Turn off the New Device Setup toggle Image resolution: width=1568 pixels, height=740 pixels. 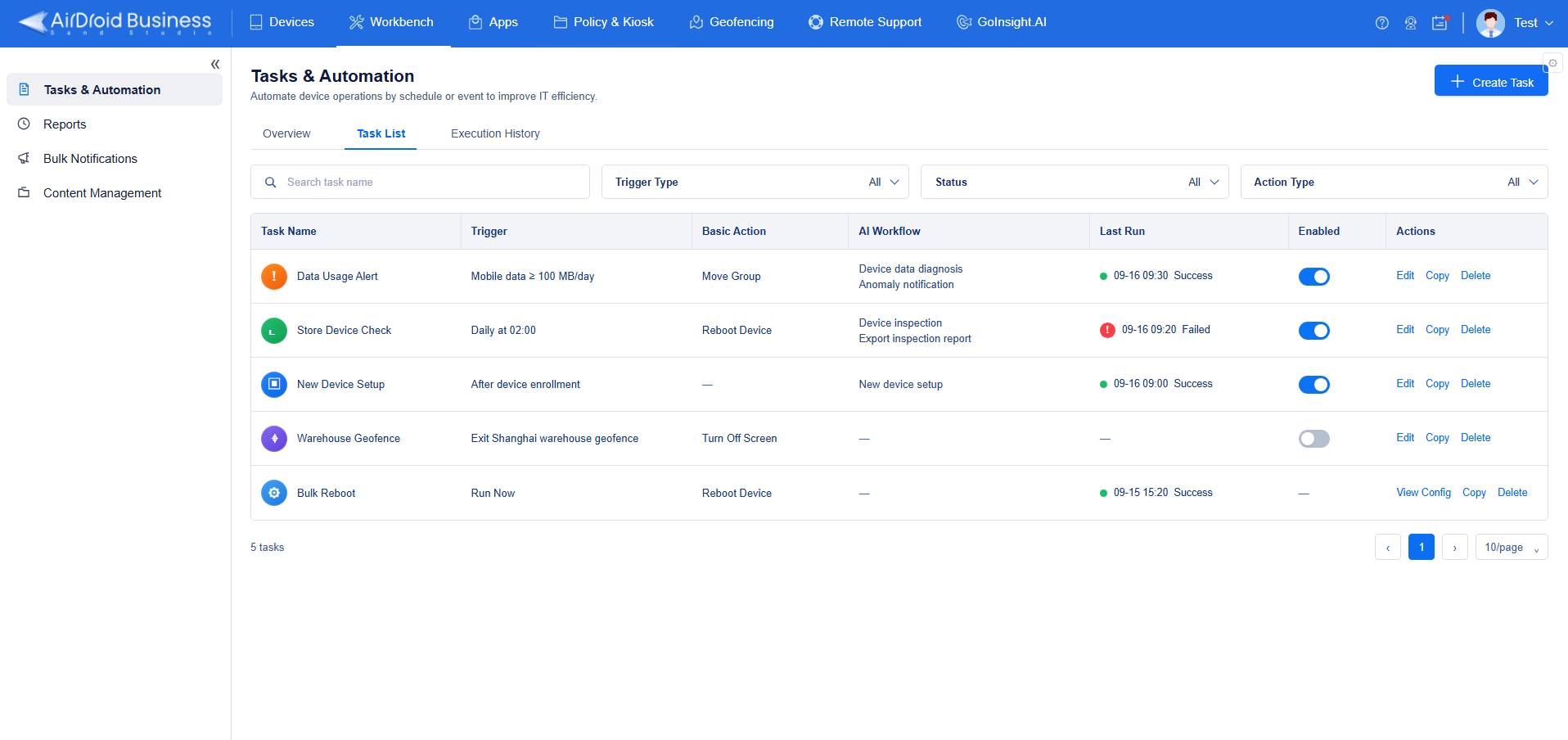coord(1313,385)
